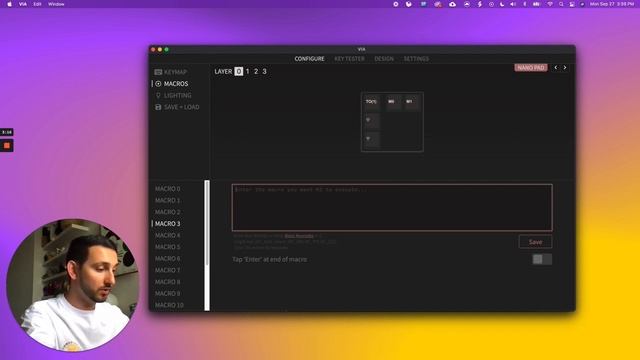Open the Keymap section in the sidebar
This screenshot has width=640, height=360.
171,72
